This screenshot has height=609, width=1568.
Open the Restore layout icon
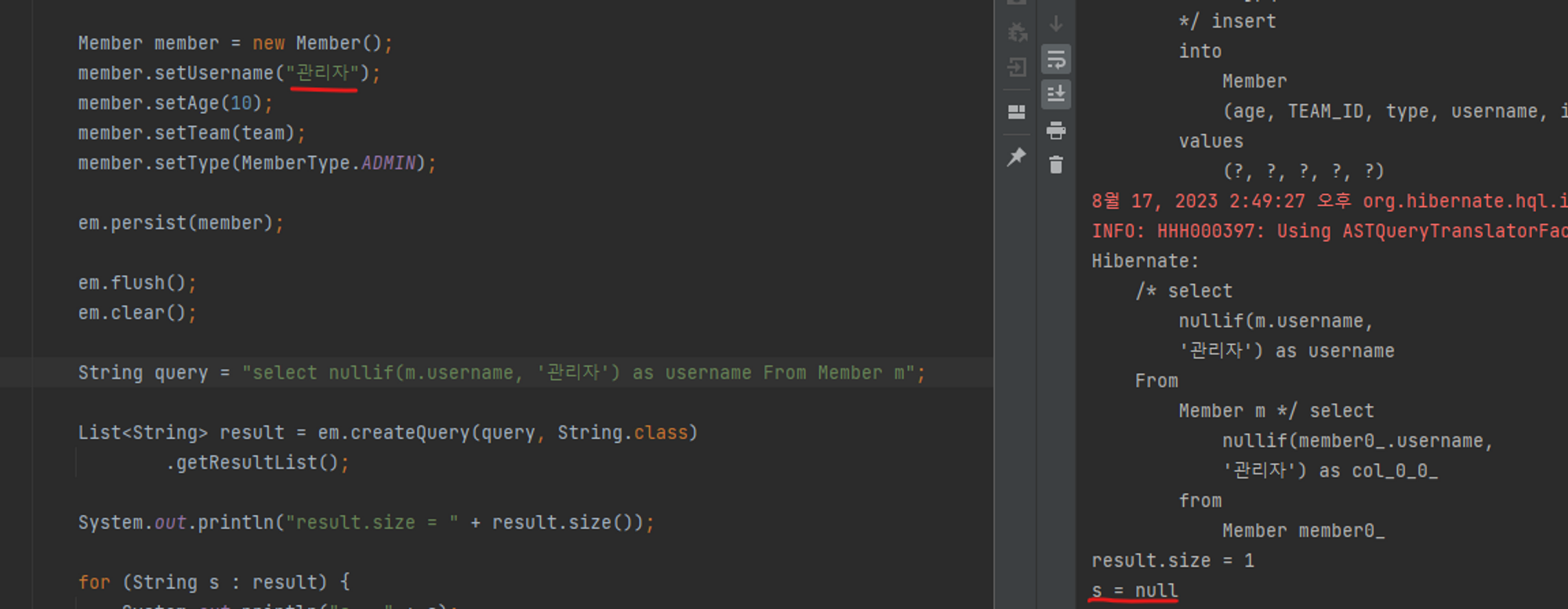pos(1017,112)
